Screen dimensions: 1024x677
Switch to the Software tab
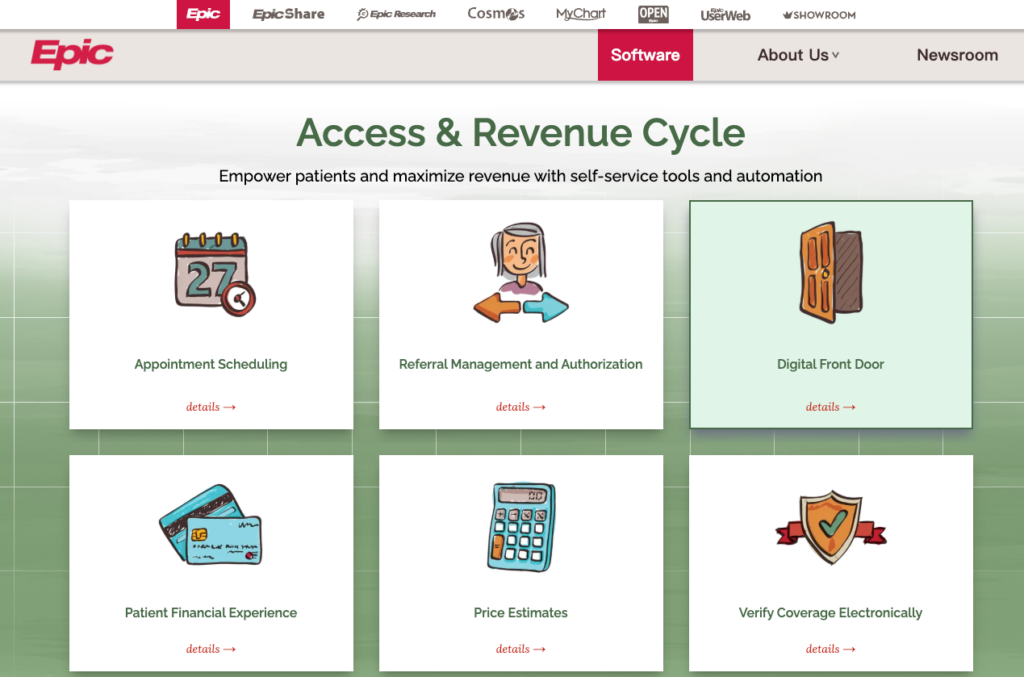click(645, 55)
